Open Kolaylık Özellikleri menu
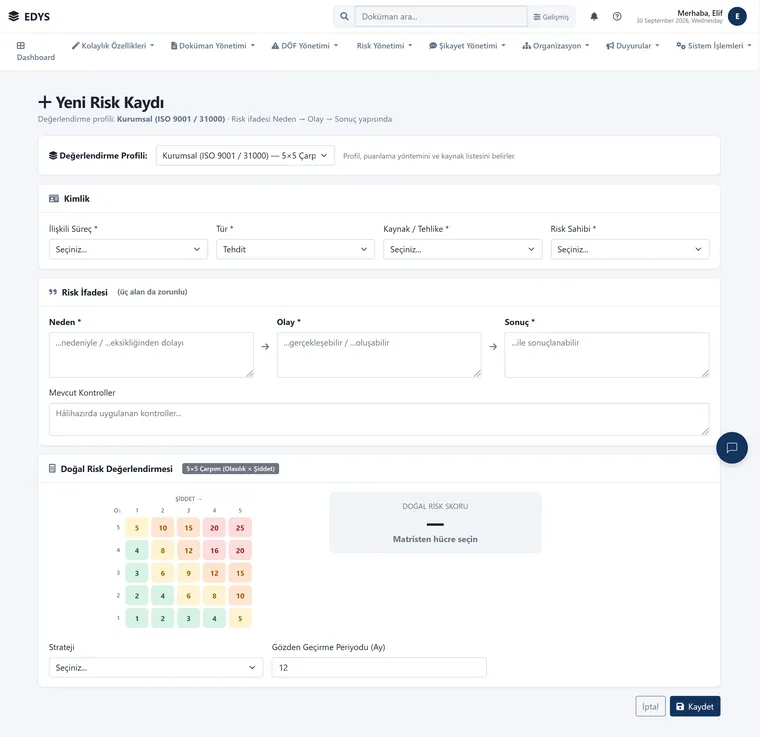Image resolution: width=760 pixels, height=737 pixels. 113,46
